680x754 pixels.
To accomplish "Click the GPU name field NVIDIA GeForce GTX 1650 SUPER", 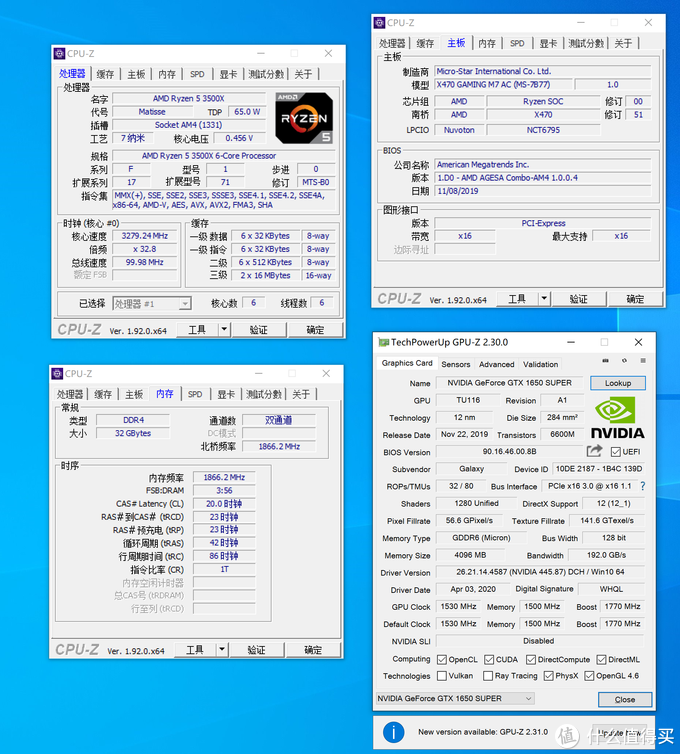I will coord(509,383).
